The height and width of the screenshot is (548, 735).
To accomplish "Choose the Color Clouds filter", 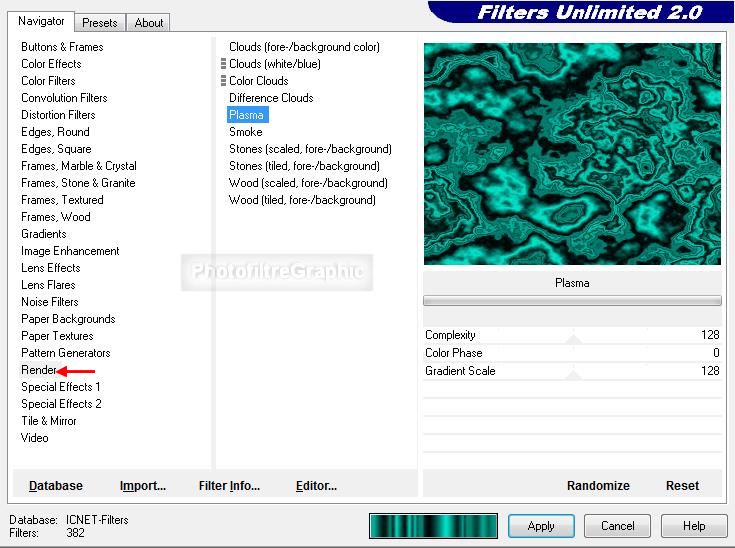I will (258, 81).
